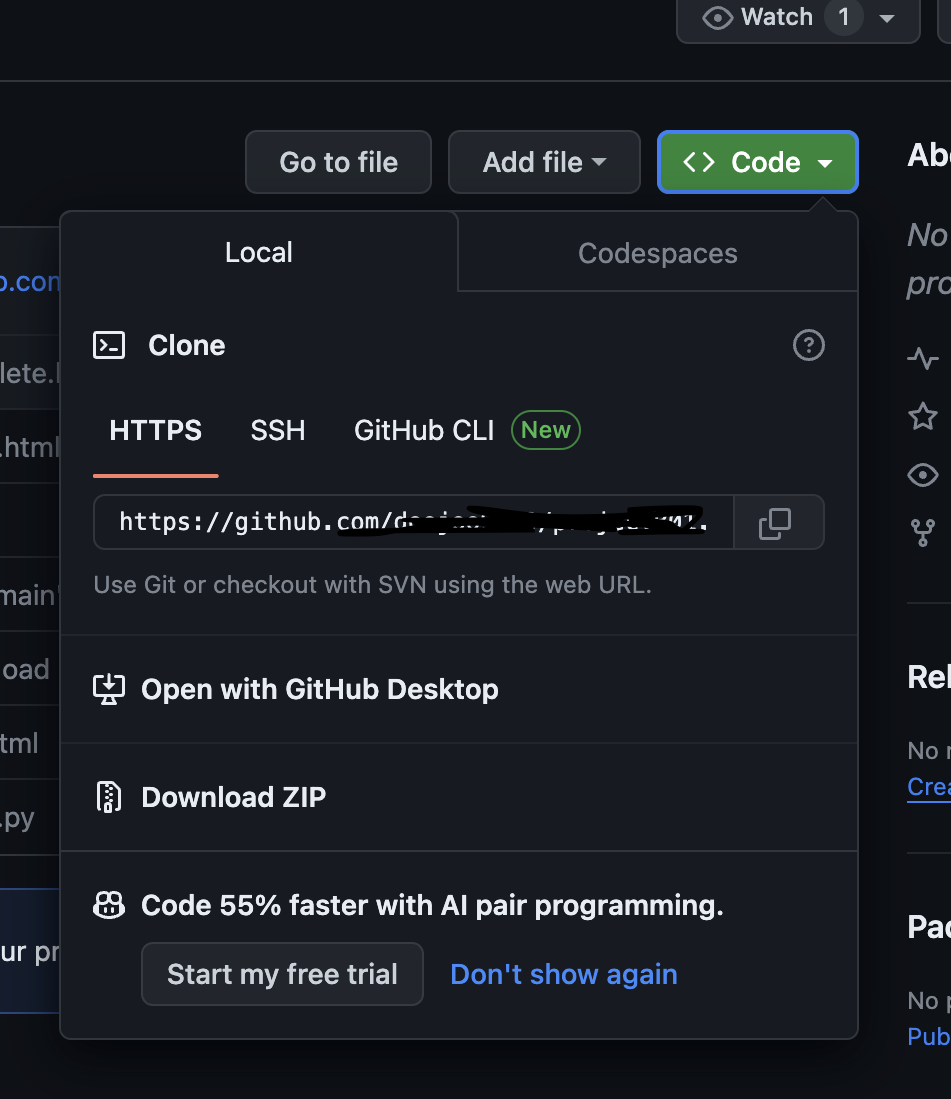The width and height of the screenshot is (951, 1099).
Task: Click the Go to file button
Action: 338,162
